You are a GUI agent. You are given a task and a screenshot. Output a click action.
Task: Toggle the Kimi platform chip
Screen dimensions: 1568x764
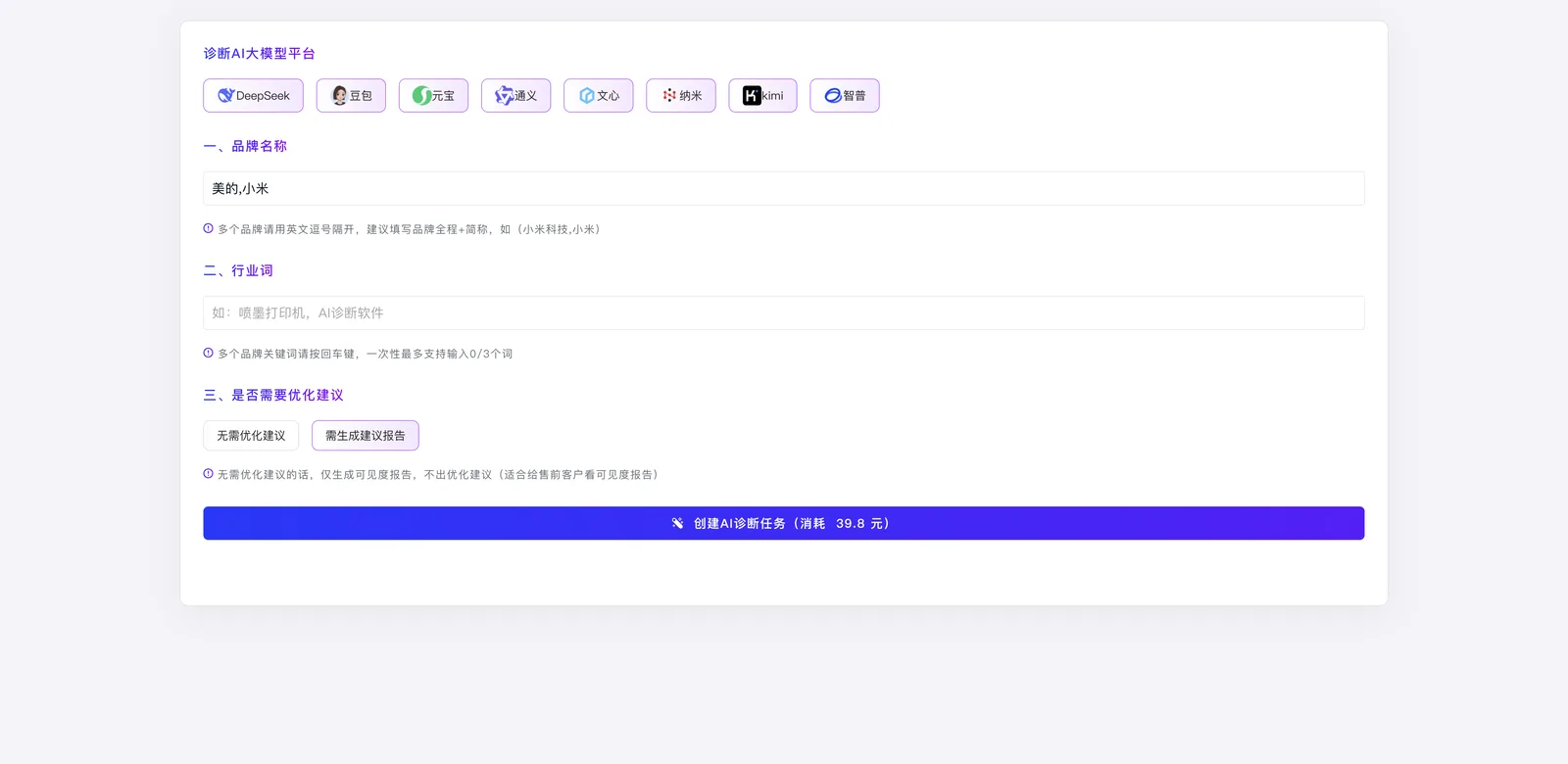pos(762,96)
